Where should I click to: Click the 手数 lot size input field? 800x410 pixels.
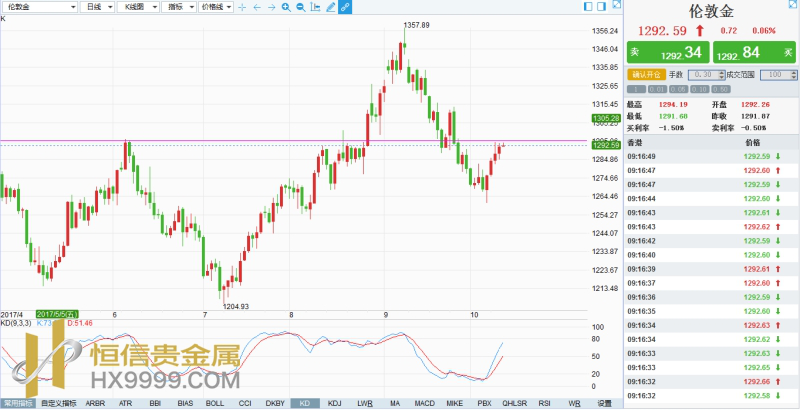click(x=701, y=74)
